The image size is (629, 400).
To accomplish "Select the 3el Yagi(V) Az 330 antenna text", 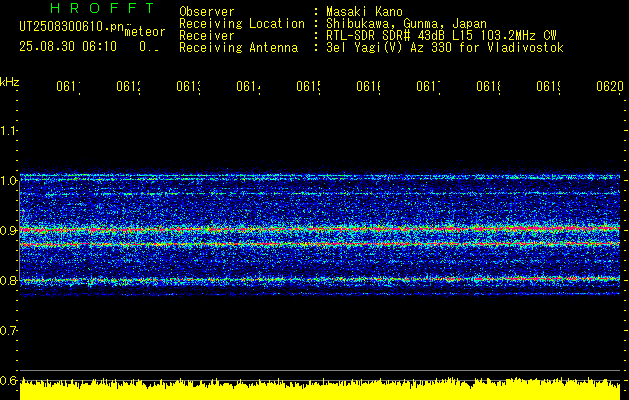I will (445, 48).
